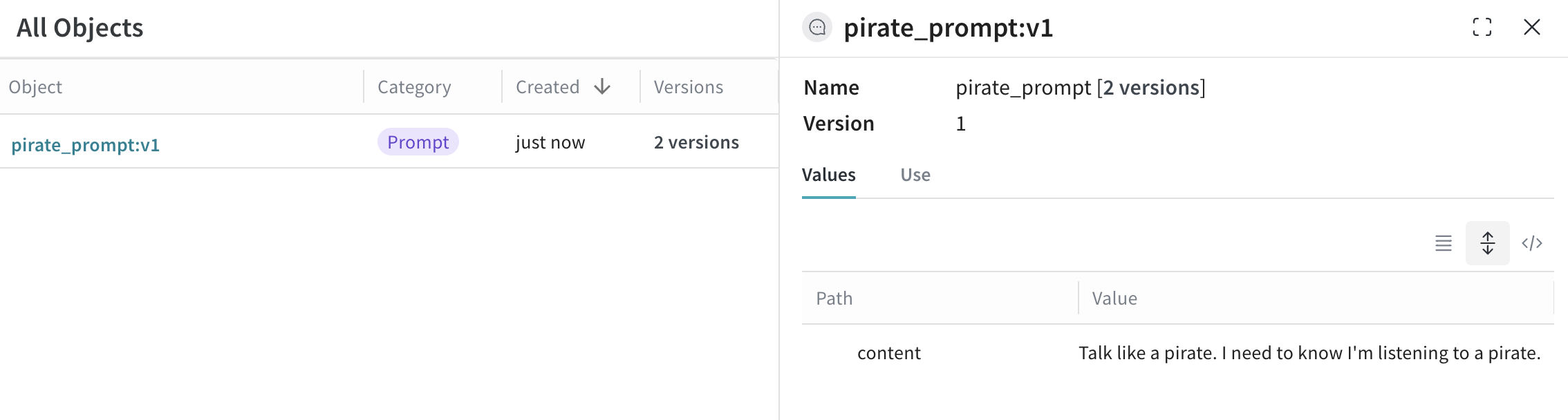This screenshot has height=420, width=1568.
Task: Close the pirate_prompt:v1 detail panel
Action: [1533, 28]
